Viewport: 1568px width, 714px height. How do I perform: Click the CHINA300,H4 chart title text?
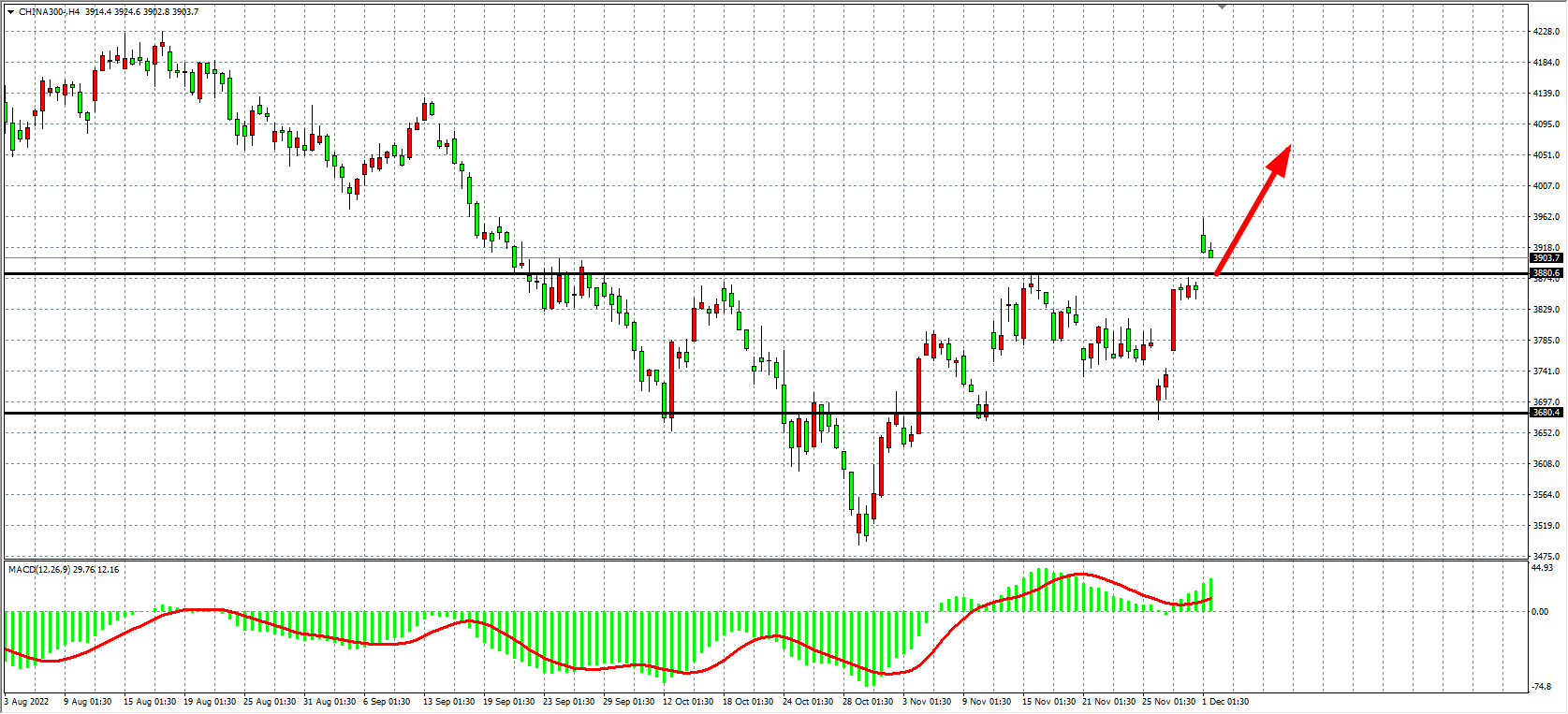click(x=49, y=12)
